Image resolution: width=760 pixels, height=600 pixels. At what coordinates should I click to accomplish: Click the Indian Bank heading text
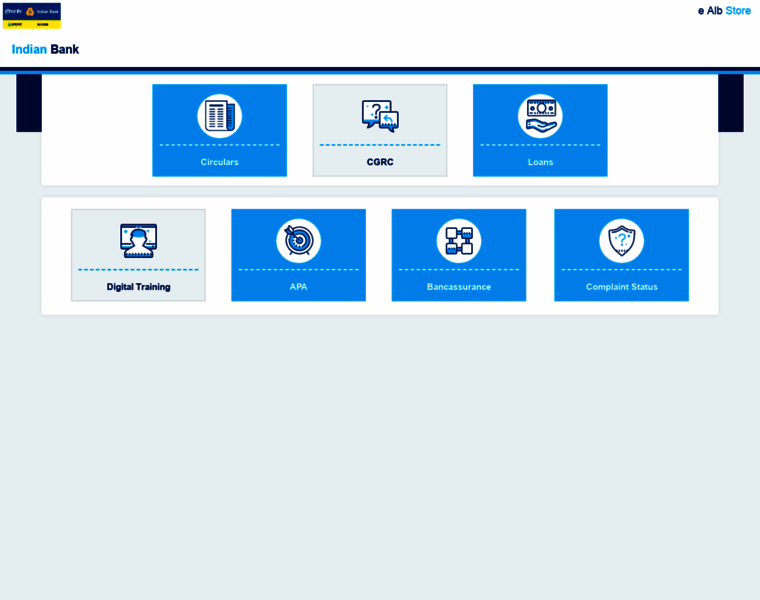(x=45, y=49)
